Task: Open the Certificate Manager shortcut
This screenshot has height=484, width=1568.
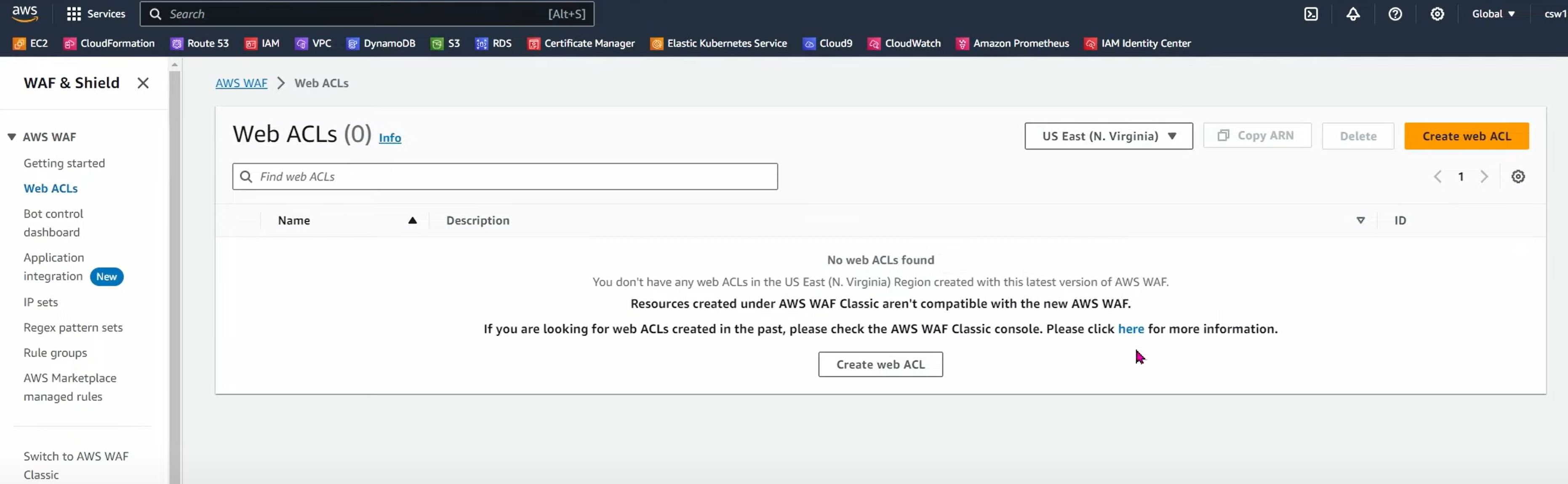Action: coord(581,43)
